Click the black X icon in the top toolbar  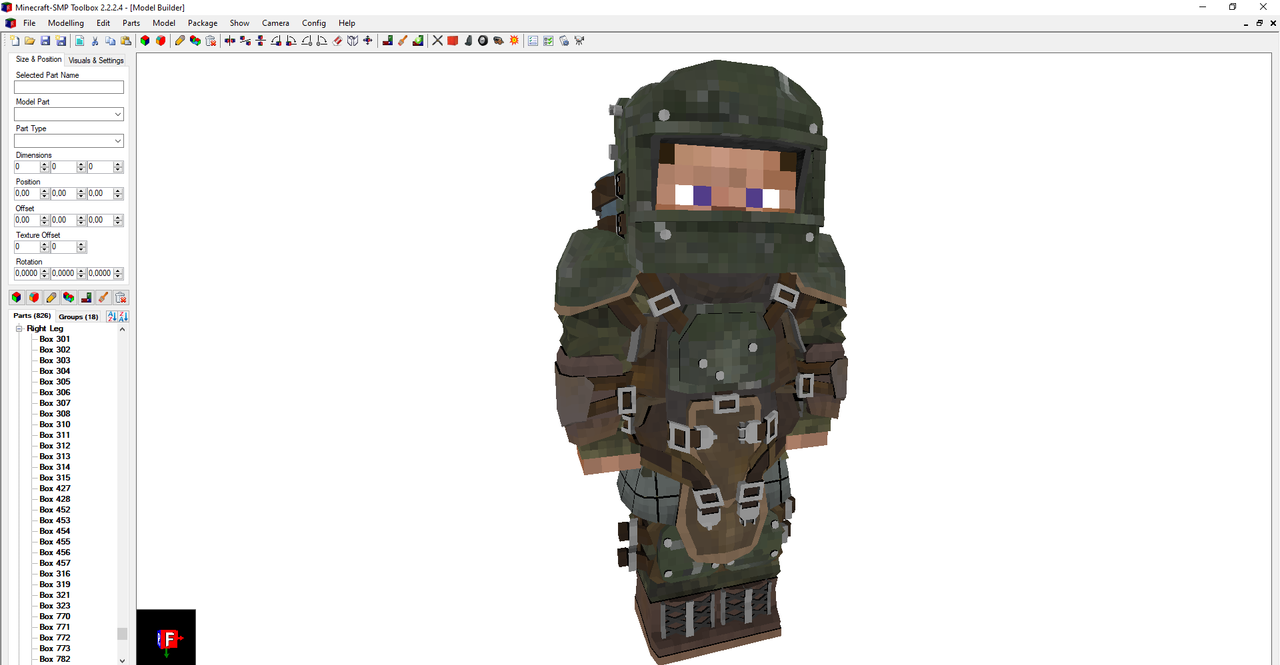click(x=437, y=41)
